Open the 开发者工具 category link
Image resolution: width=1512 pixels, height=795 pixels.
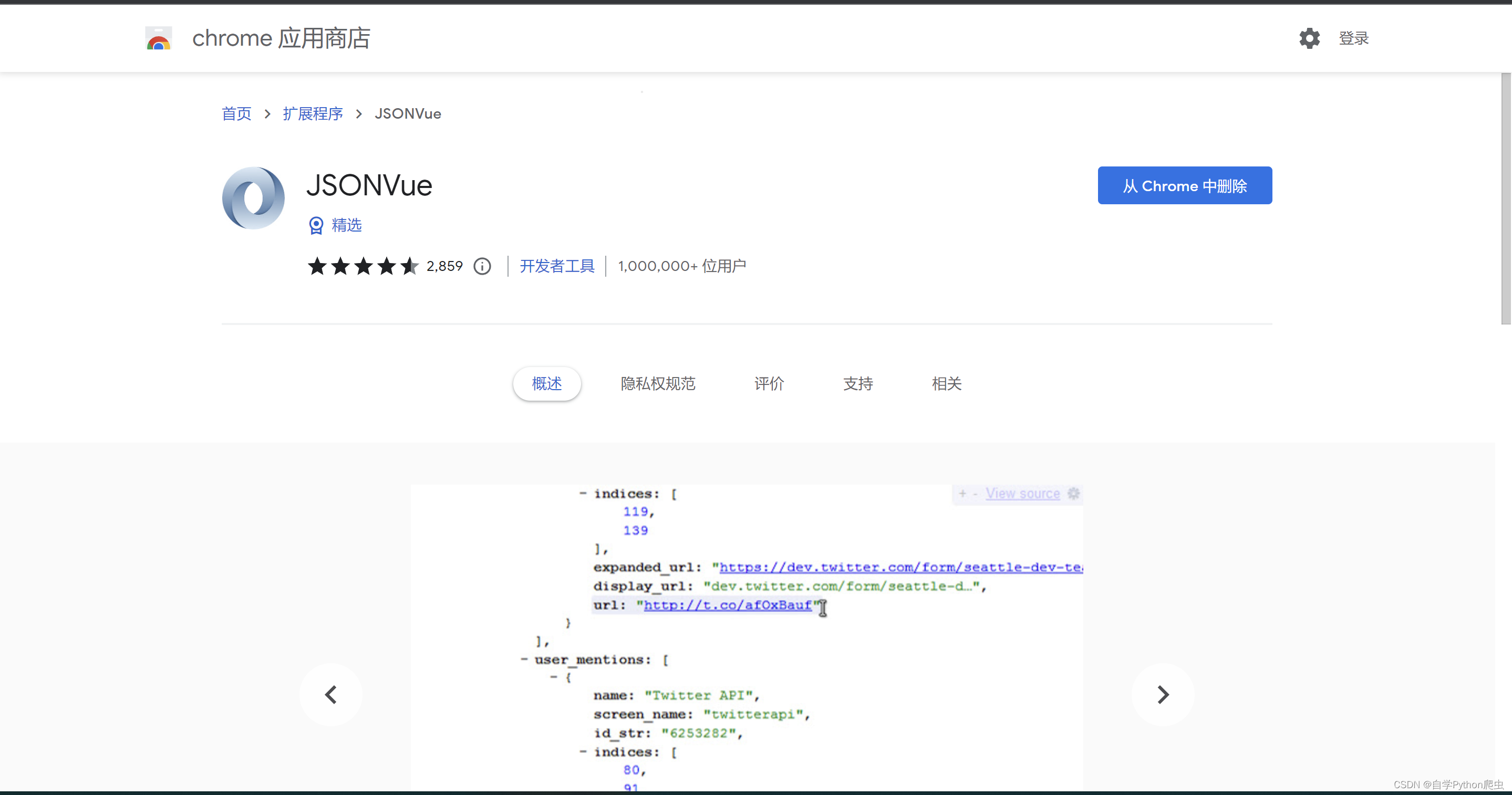tap(557, 266)
